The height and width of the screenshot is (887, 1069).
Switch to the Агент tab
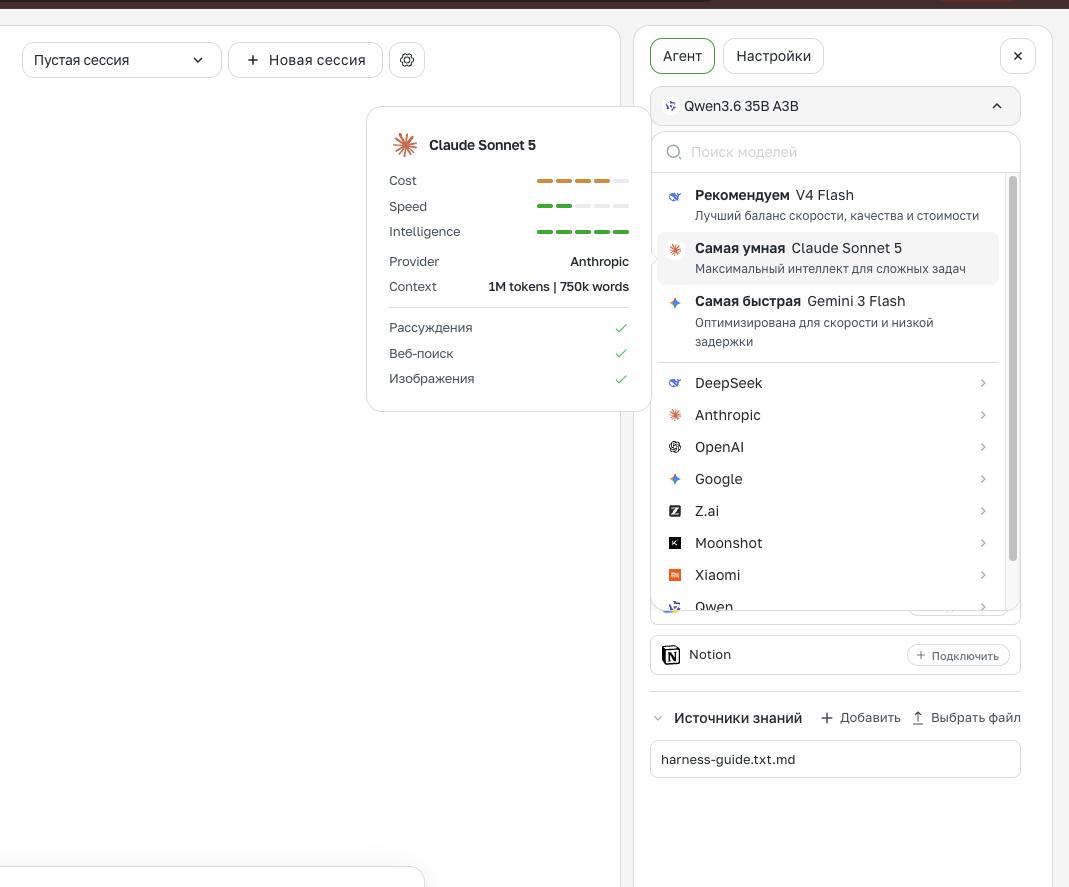(x=682, y=56)
